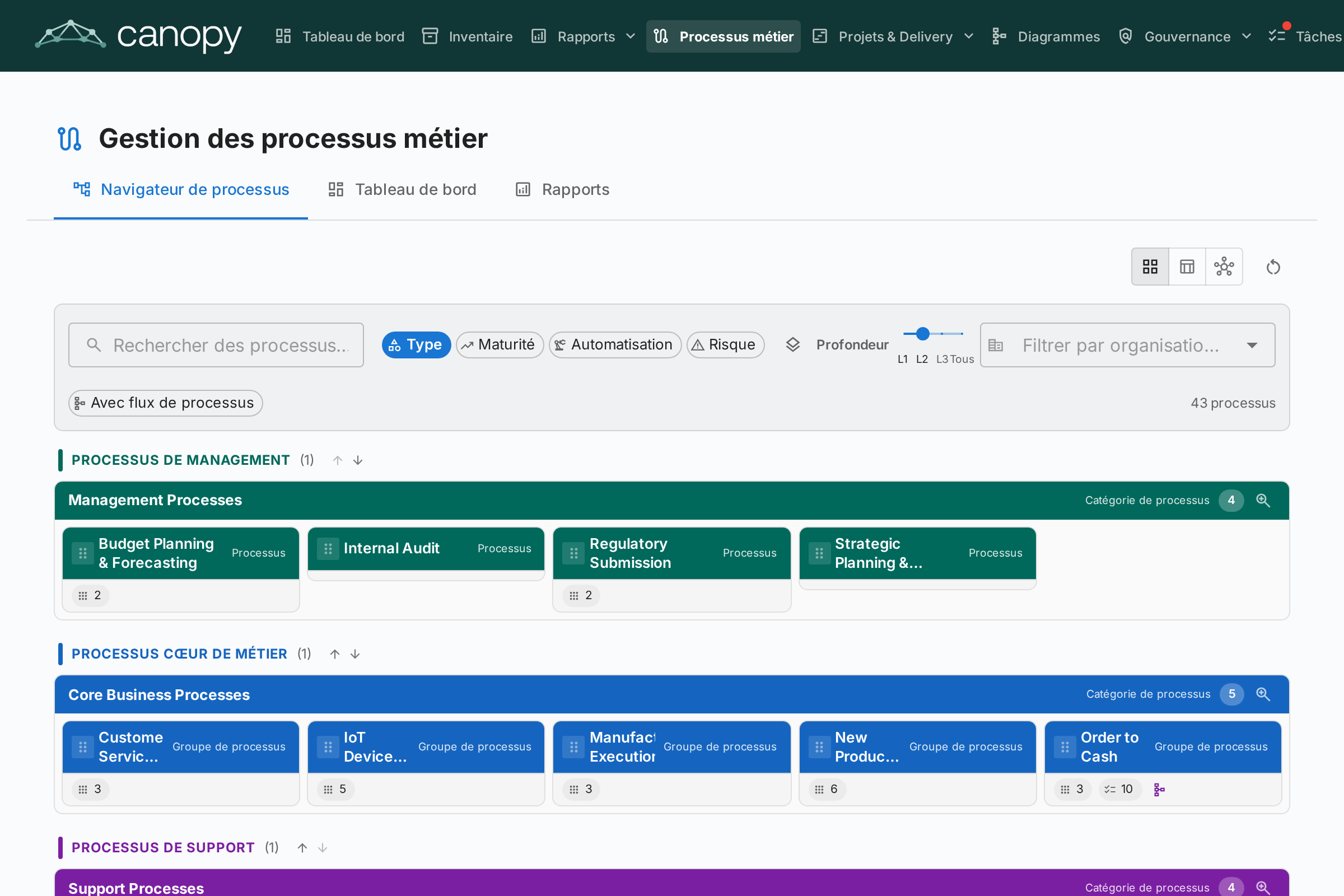This screenshot has height=896, width=1344.
Task: Zoom into Support Processes category
Action: point(1263,887)
